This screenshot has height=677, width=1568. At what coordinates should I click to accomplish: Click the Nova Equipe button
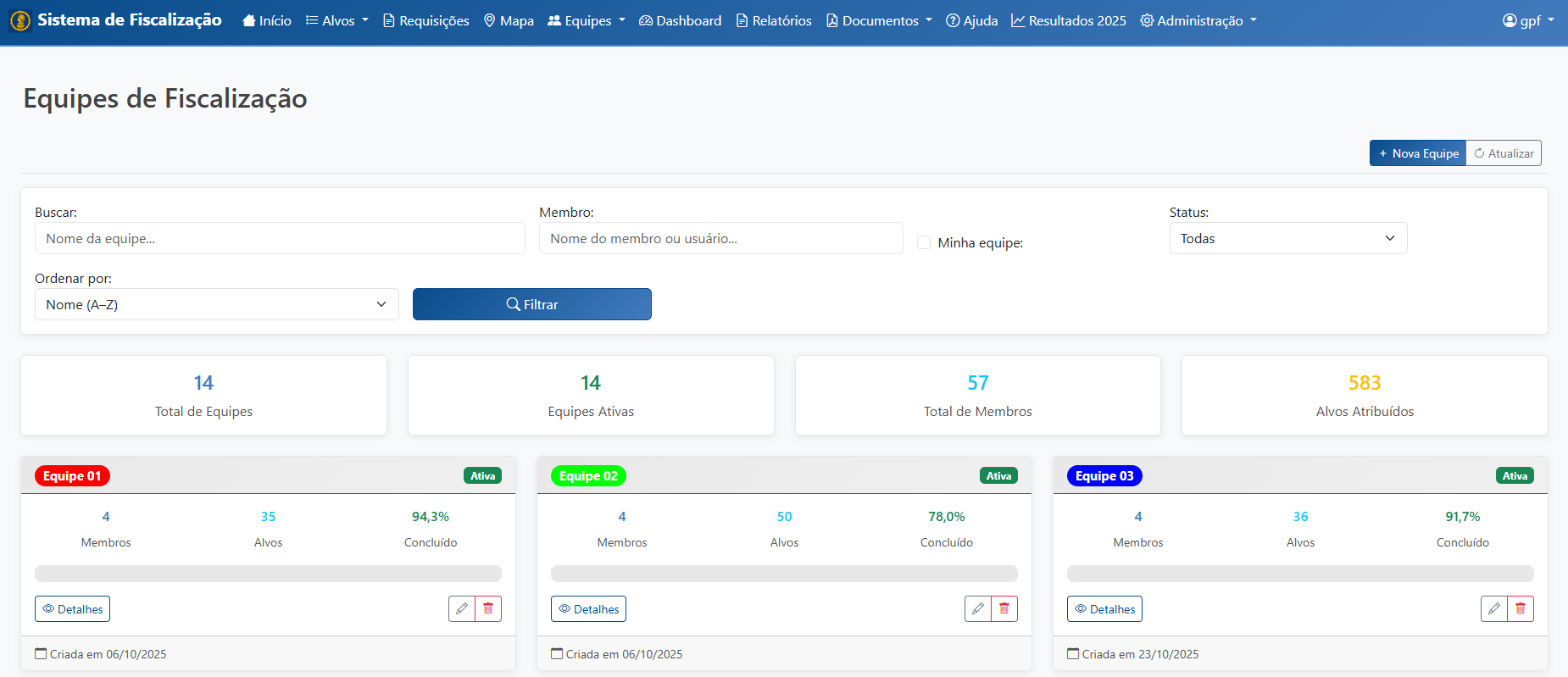click(x=1417, y=153)
